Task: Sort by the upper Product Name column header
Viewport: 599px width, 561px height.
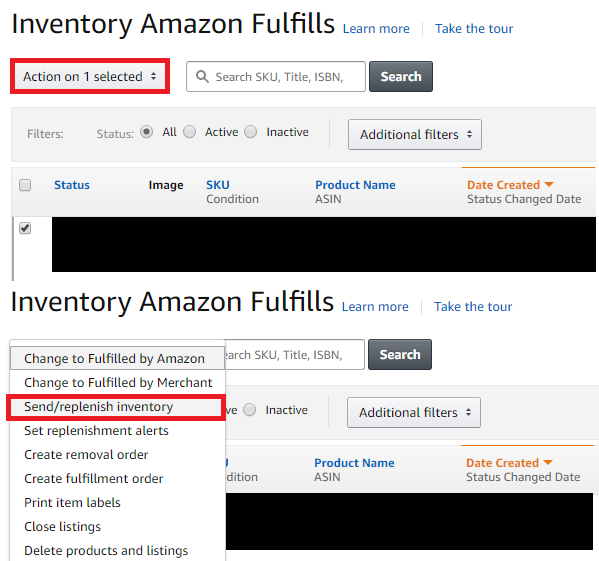Action: pyautogui.click(x=355, y=185)
